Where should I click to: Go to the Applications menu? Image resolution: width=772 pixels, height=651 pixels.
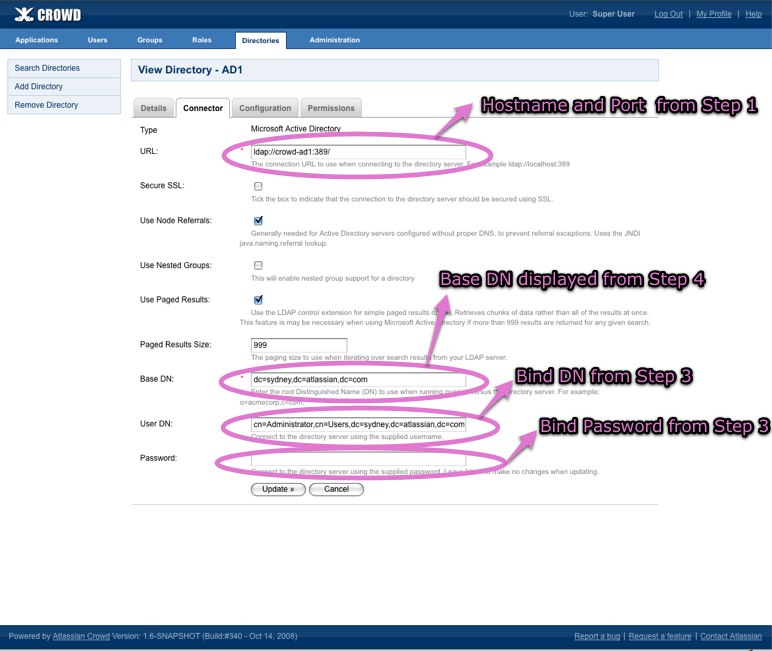37,40
